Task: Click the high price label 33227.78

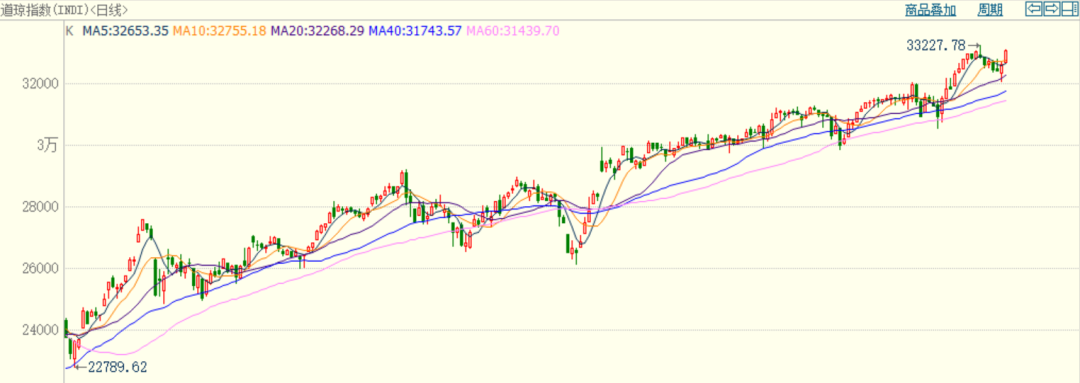Action: click(935, 45)
